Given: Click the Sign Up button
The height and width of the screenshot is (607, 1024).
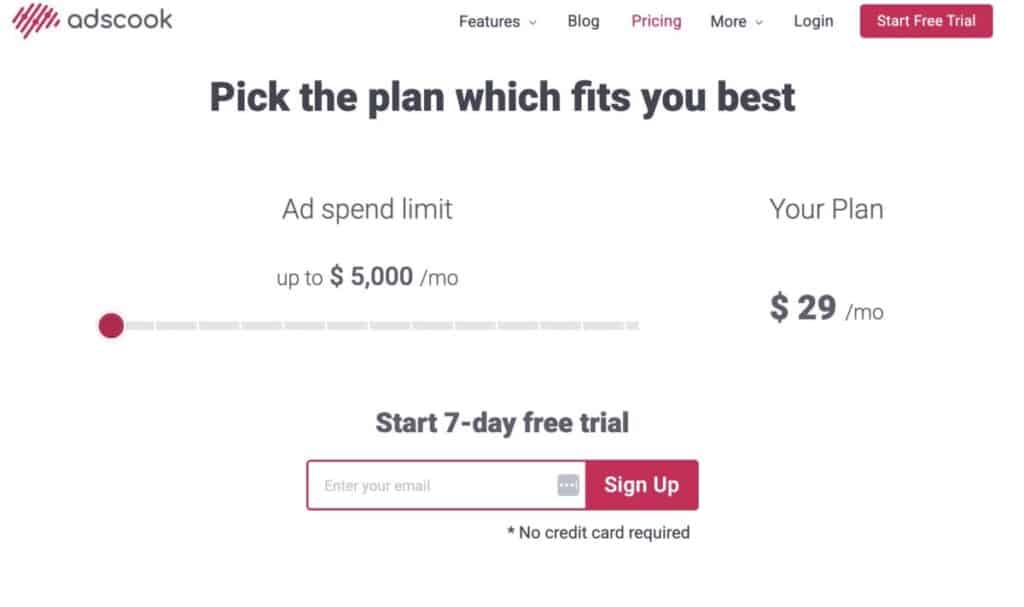Looking at the screenshot, I should coord(642,485).
